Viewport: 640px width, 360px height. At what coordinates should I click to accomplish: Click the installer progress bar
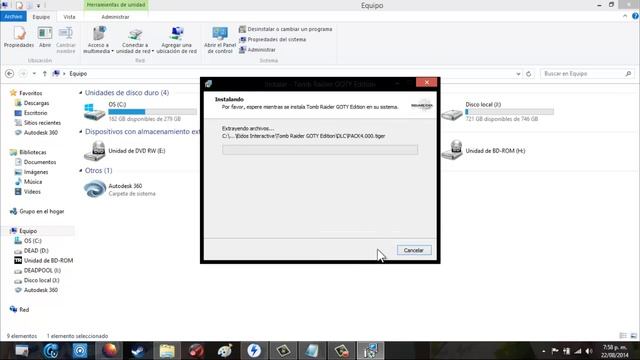[x=320, y=149]
